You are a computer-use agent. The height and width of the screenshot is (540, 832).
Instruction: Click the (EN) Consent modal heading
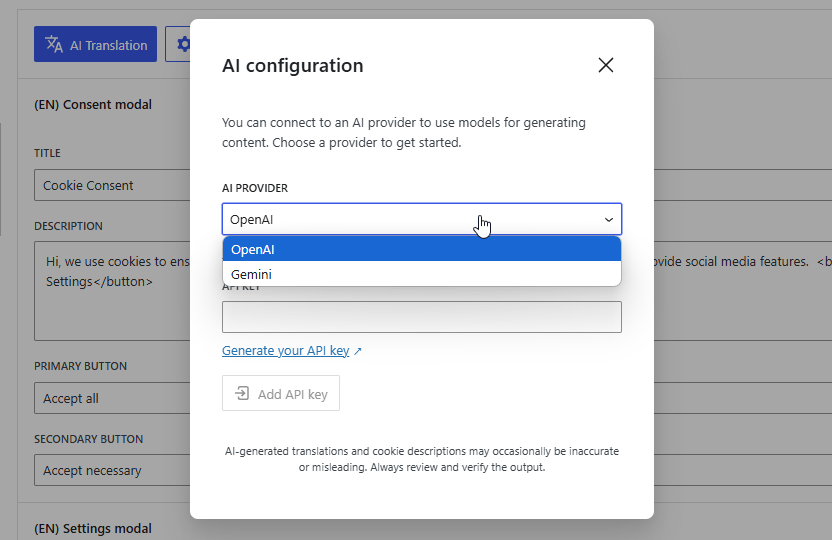pos(93,104)
